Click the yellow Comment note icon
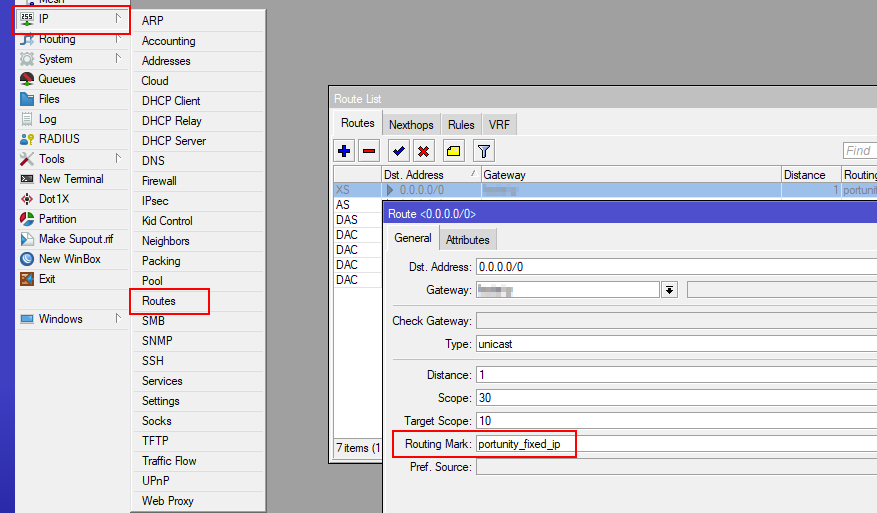The width and height of the screenshot is (877, 513). (453, 151)
